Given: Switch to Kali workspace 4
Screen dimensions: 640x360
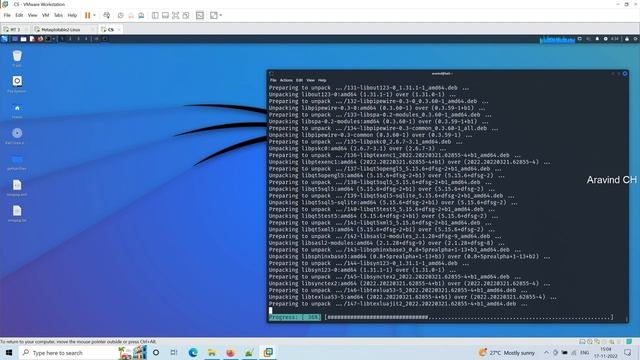Looking at the screenshot, I should pyautogui.click(x=86, y=39).
